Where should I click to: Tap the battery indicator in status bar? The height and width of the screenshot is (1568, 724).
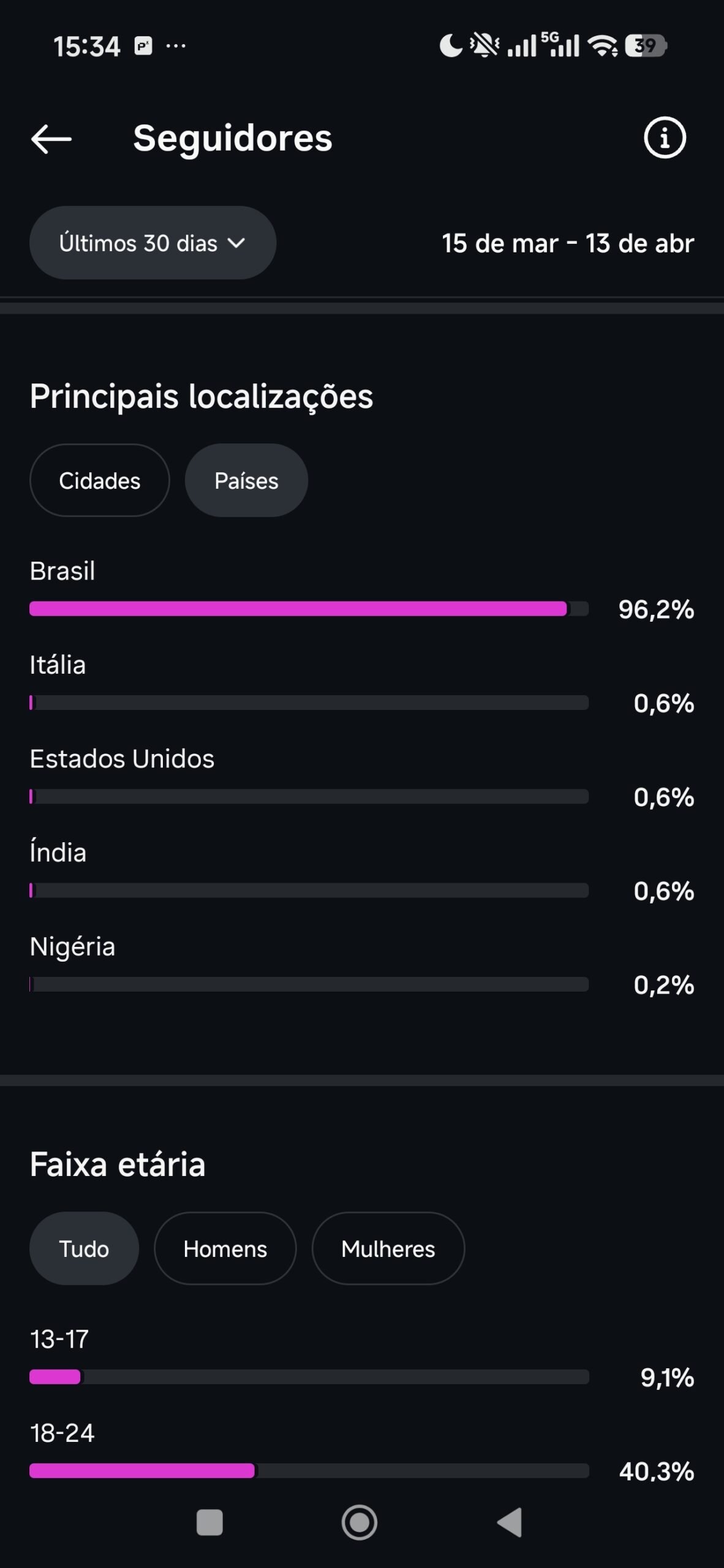tap(645, 46)
